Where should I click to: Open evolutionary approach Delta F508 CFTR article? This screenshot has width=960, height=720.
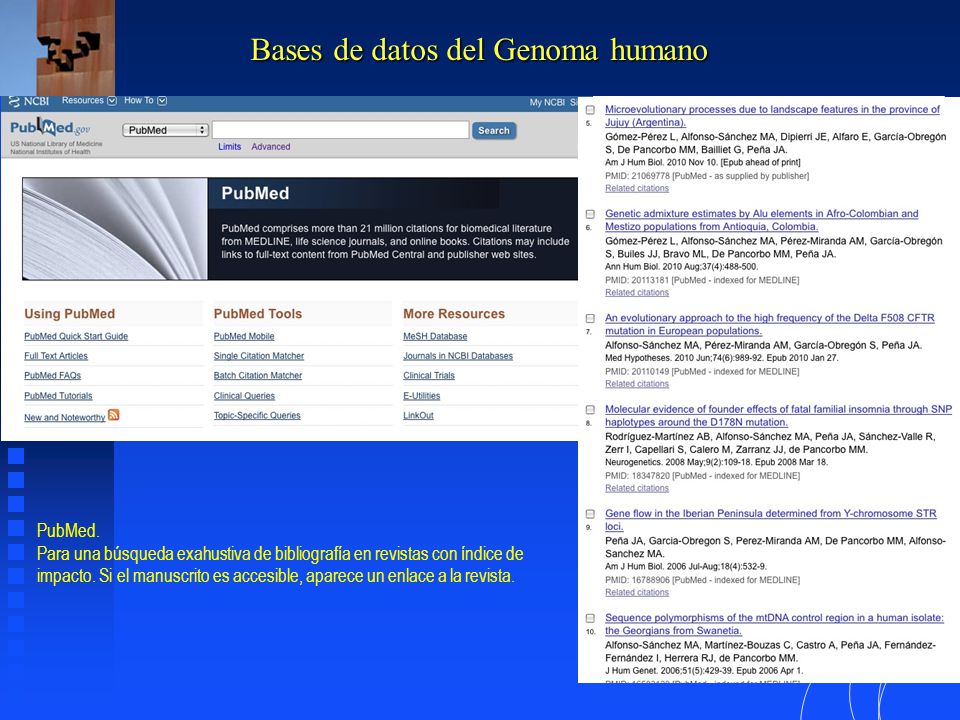(x=770, y=324)
